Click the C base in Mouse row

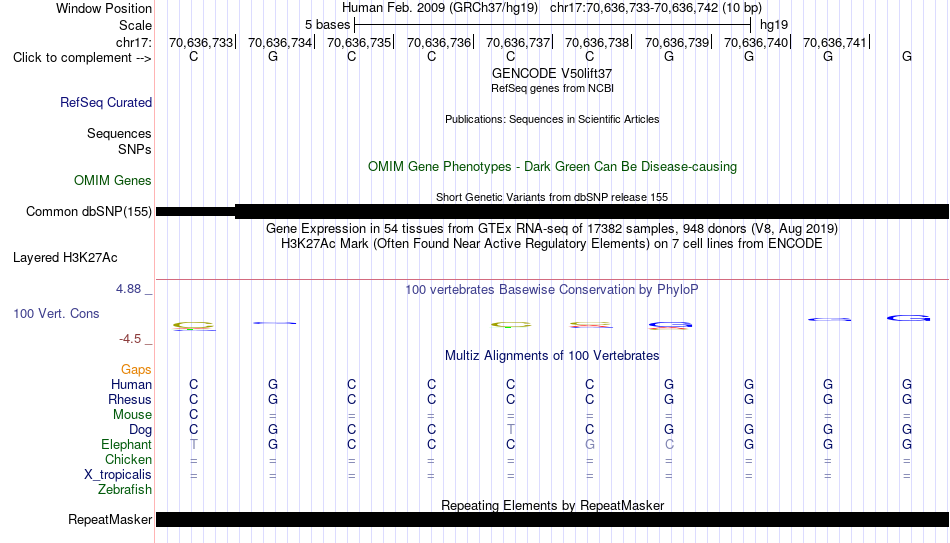194,415
